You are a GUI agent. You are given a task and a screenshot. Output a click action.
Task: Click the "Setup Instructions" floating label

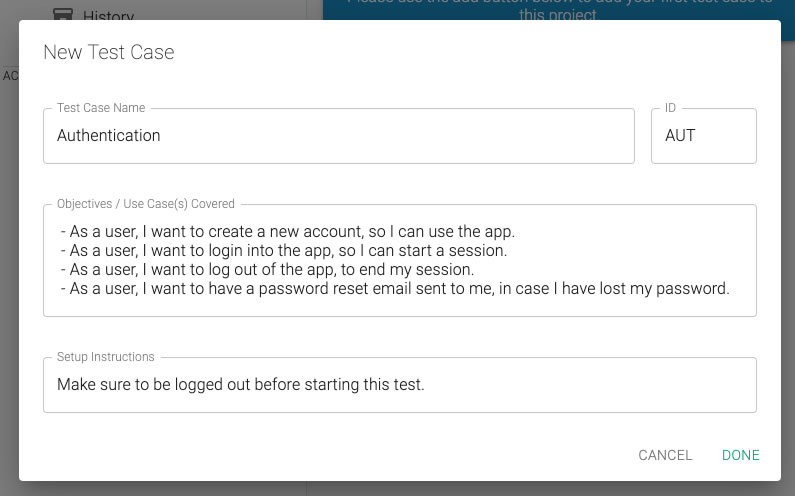[105, 357]
